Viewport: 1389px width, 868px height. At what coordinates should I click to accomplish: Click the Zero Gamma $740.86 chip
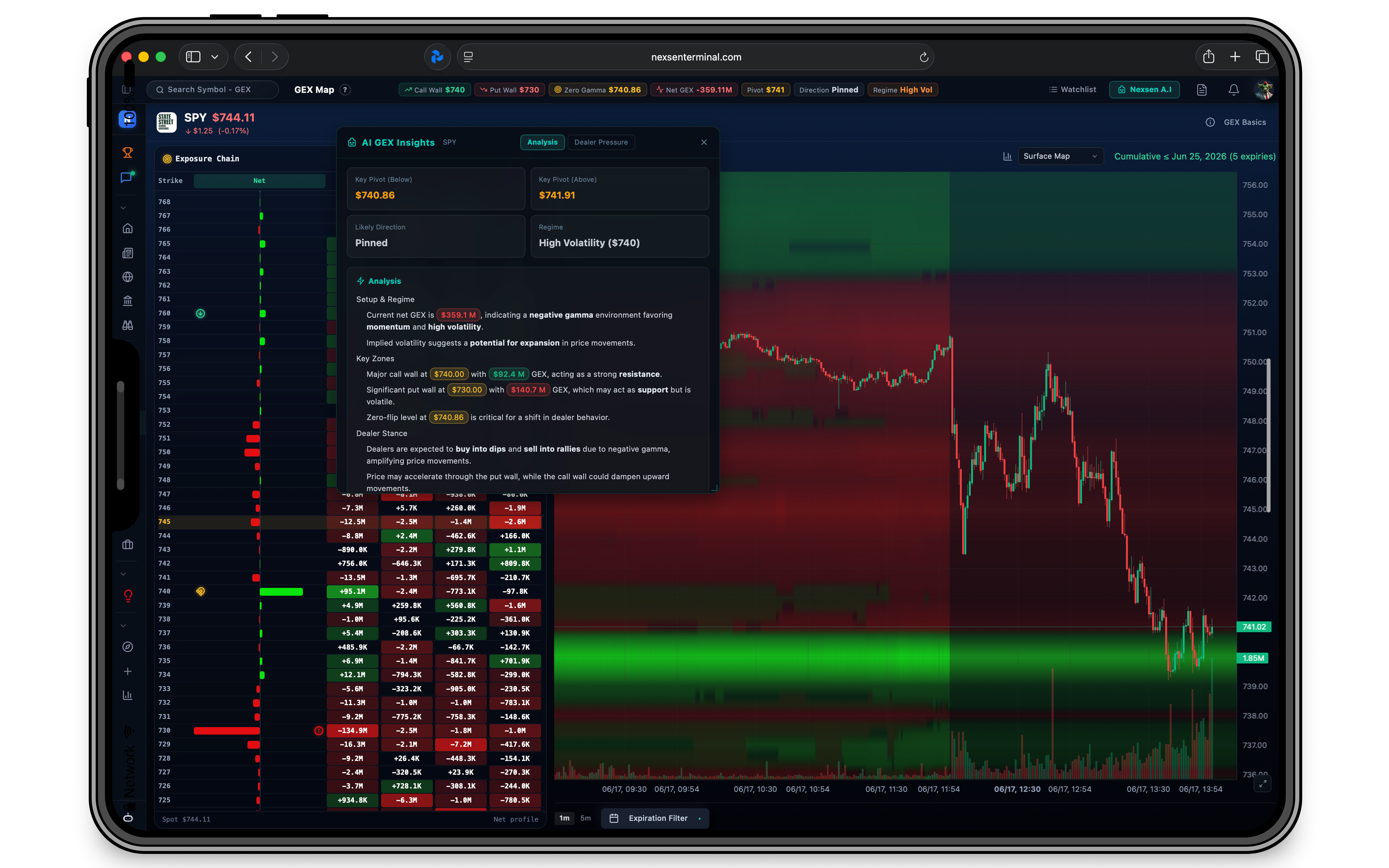pos(598,89)
